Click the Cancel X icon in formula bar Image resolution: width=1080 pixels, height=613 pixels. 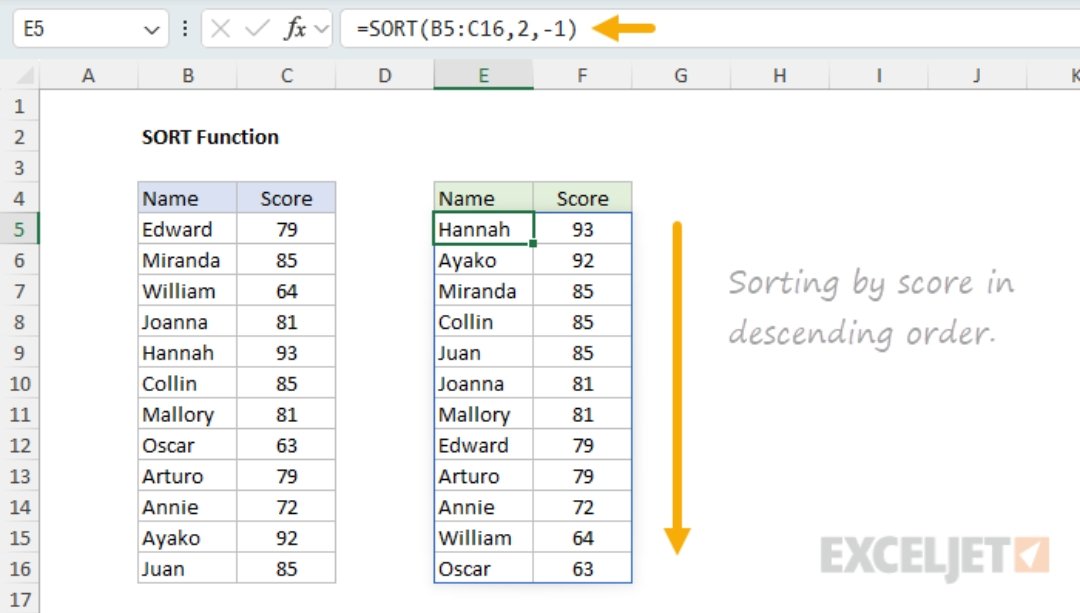pyautogui.click(x=221, y=30)
